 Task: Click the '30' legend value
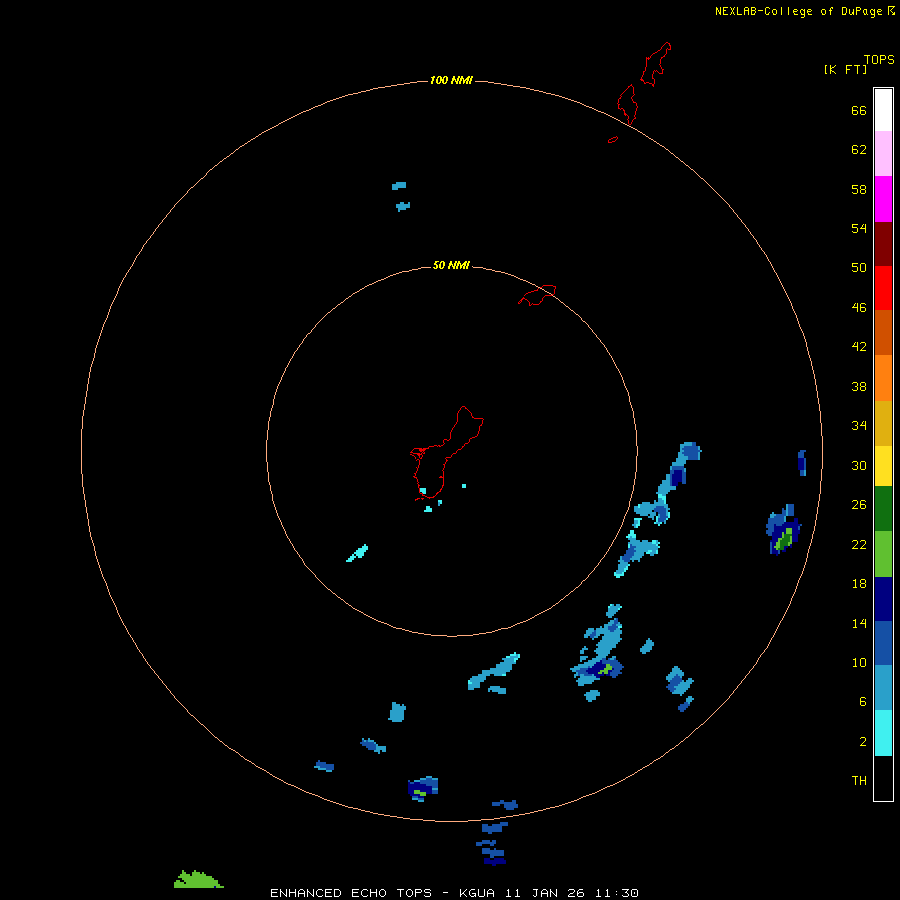859,465
